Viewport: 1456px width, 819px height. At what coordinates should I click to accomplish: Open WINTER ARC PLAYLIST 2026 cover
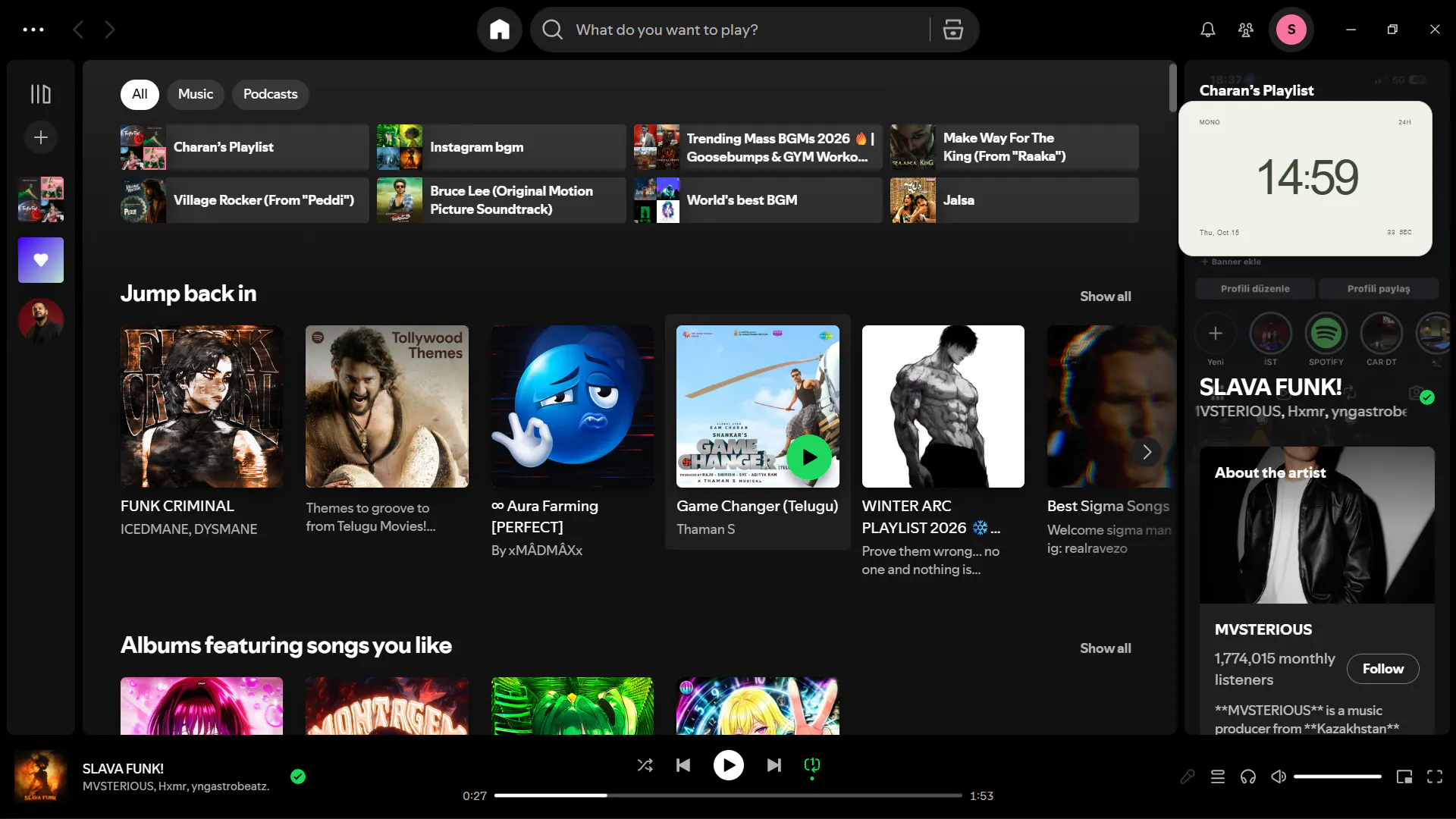(x=943, y=406)
